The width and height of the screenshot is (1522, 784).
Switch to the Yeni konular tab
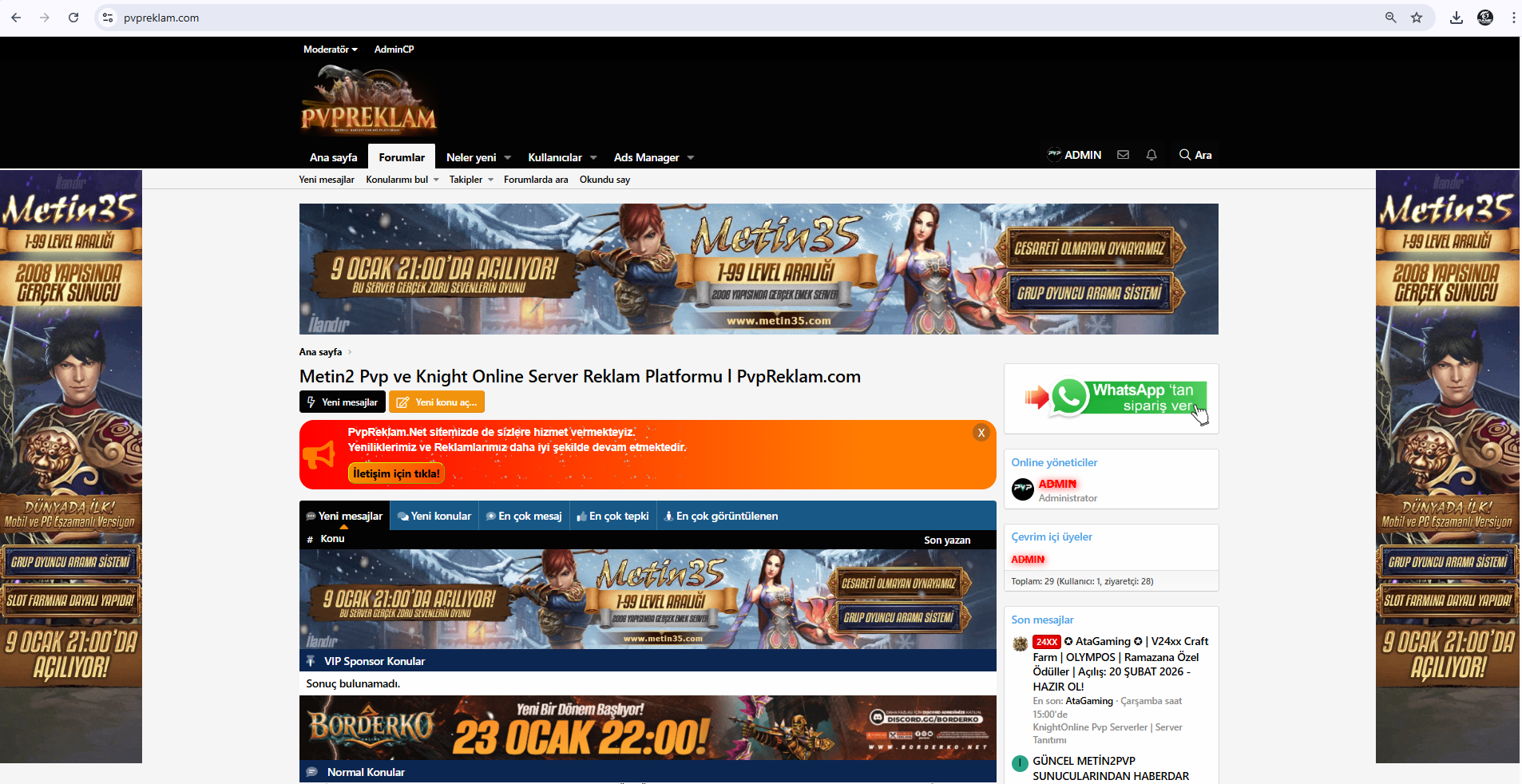point(434,517)
